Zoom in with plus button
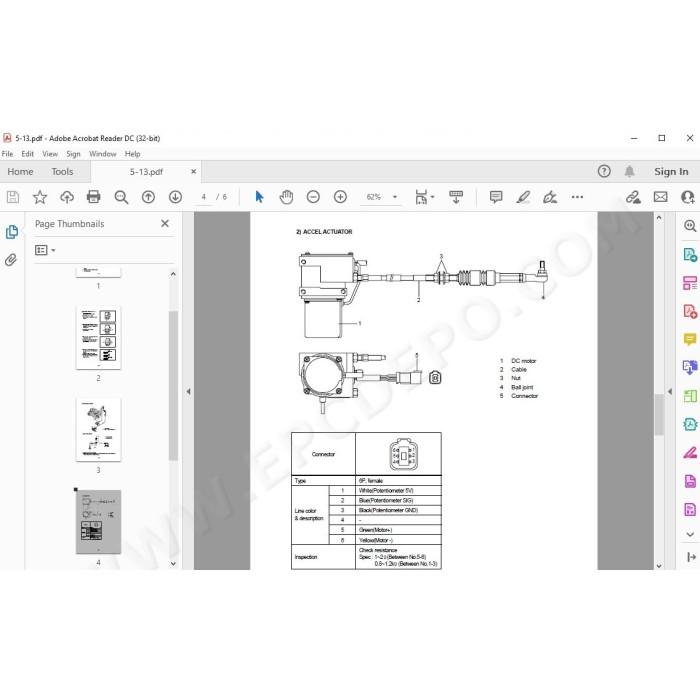Viewport: 700px width, 700px height. [340, 197]
